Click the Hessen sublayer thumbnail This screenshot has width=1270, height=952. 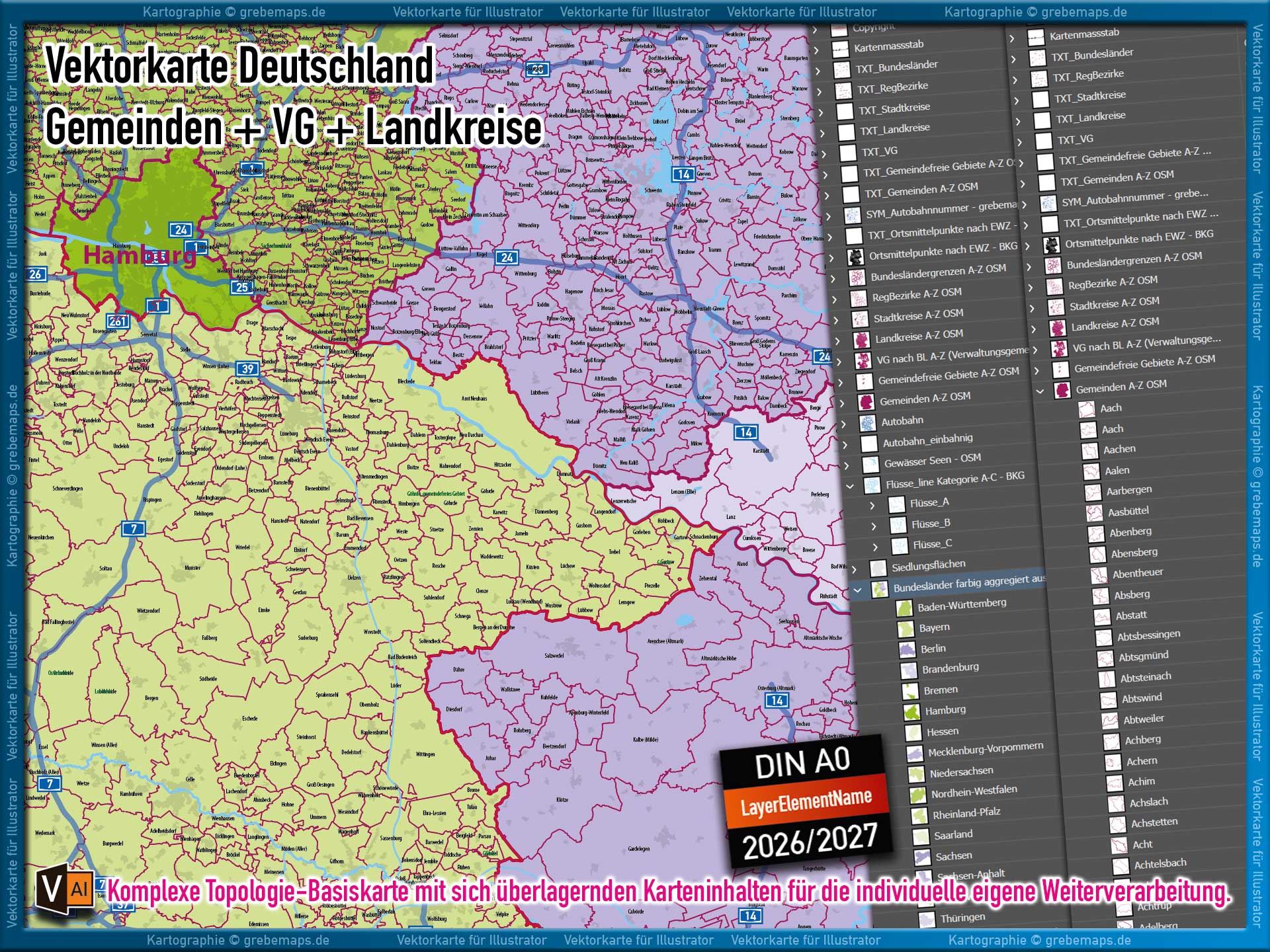click(x=913, y=733)
